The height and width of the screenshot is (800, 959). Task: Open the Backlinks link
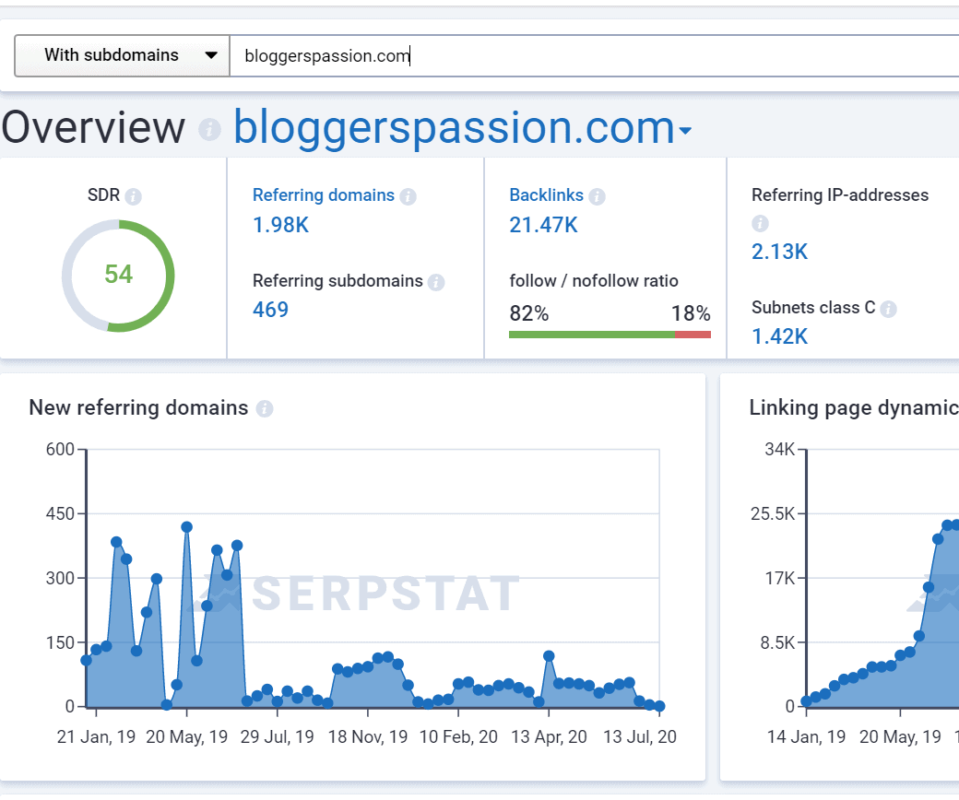(546, 195)
